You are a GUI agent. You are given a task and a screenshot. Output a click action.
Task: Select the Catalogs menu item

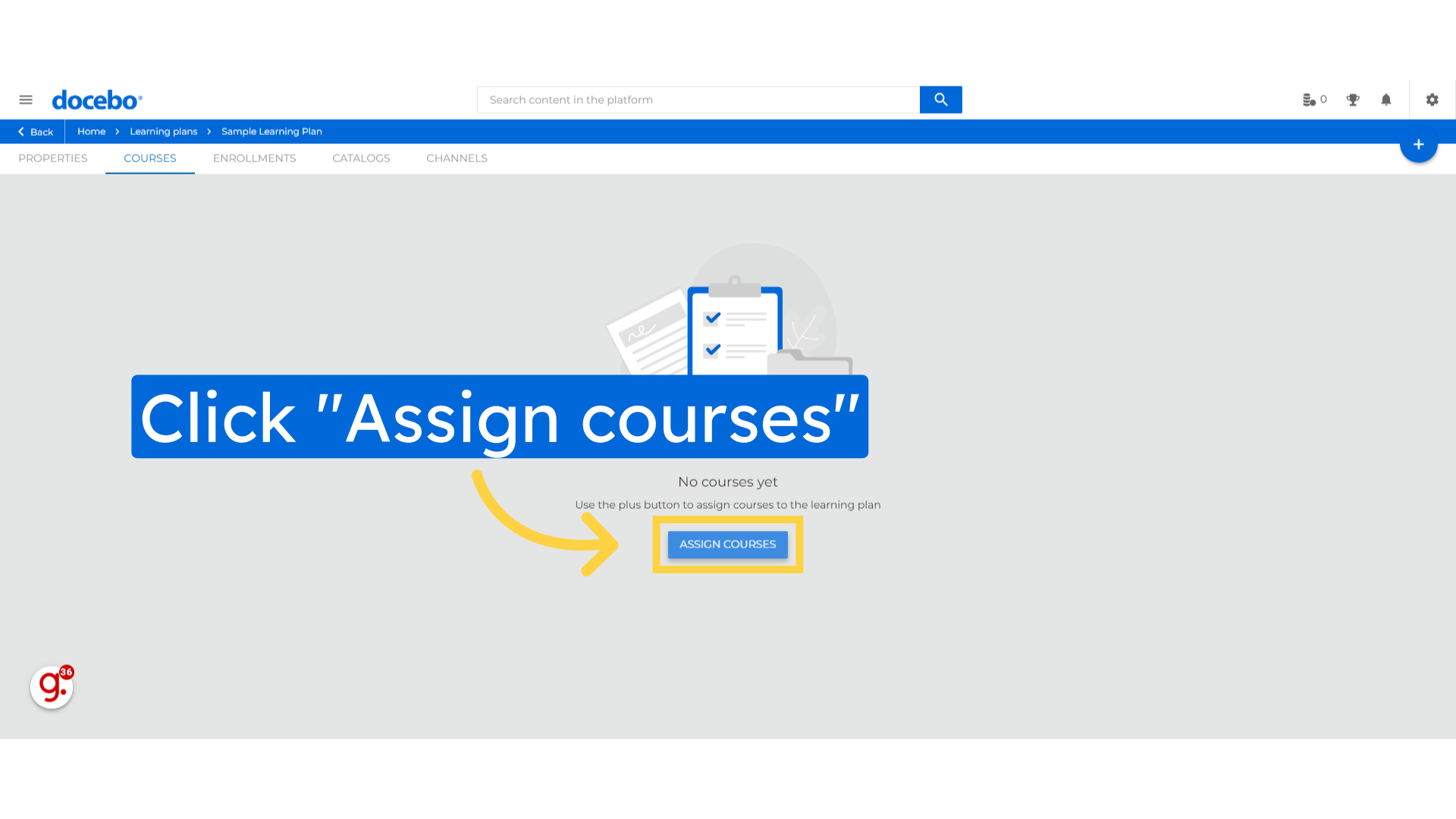(x=361, y=158)
